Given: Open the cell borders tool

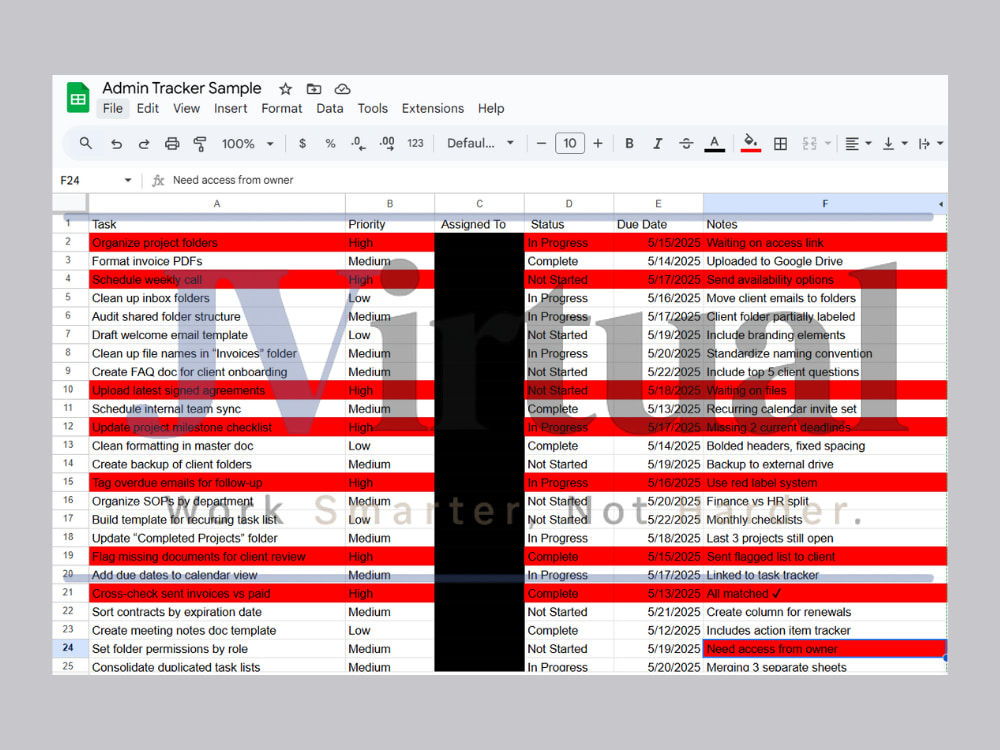Looking at the screenshot, I should coord(780,143).
